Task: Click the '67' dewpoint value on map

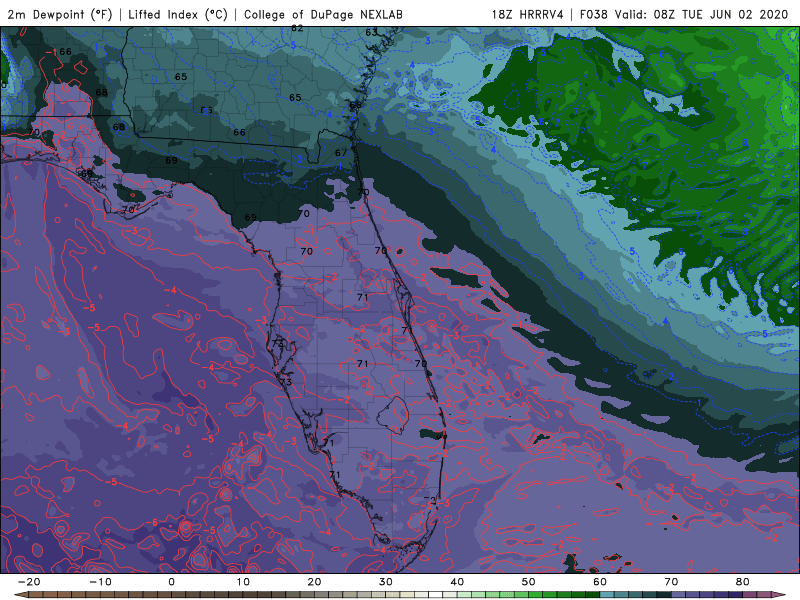Action: point(341,153)
